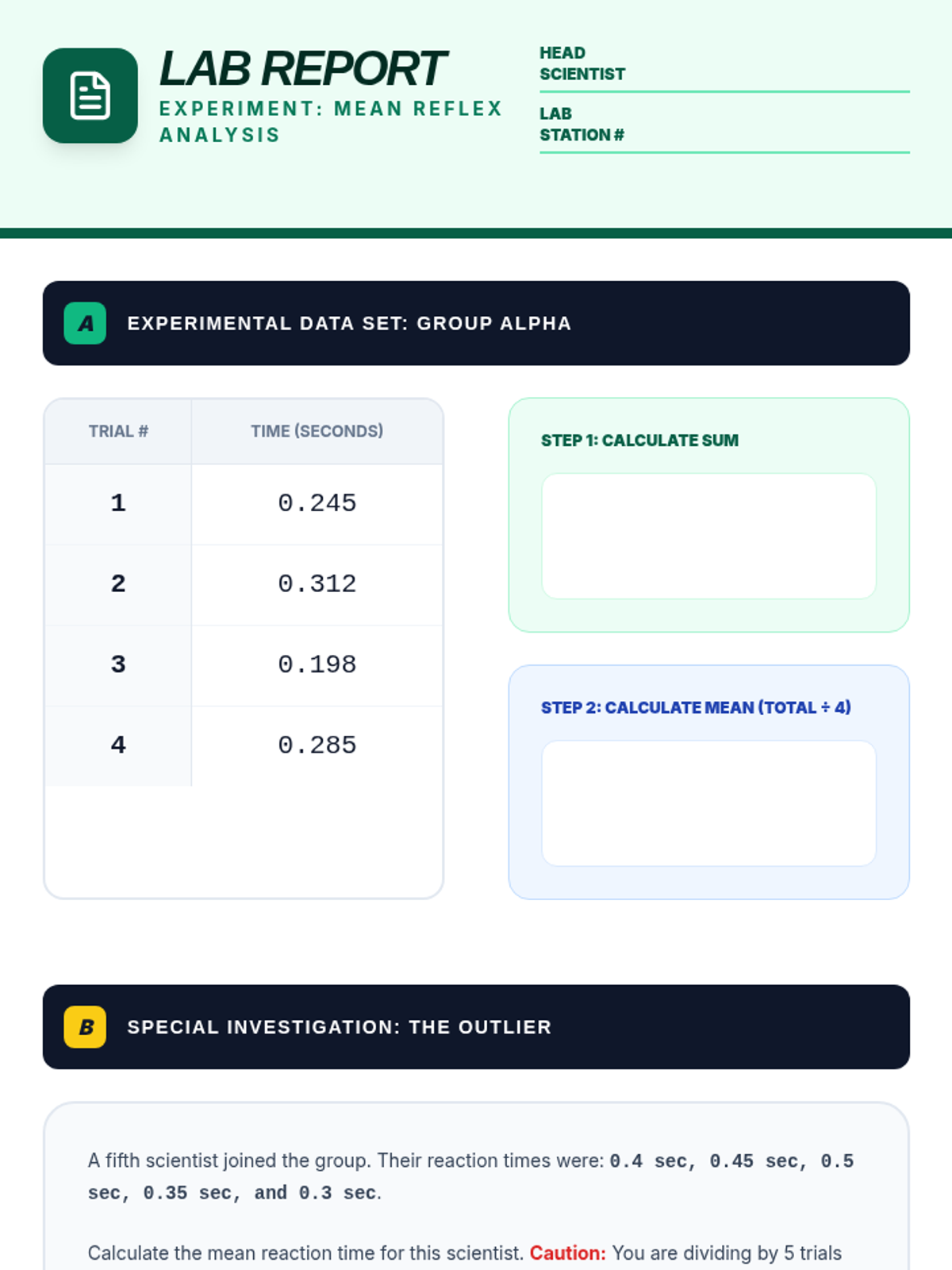Select the Trial 1 time value 0.245
This screenshot has width=952, height=1270.
pos(317,503)
